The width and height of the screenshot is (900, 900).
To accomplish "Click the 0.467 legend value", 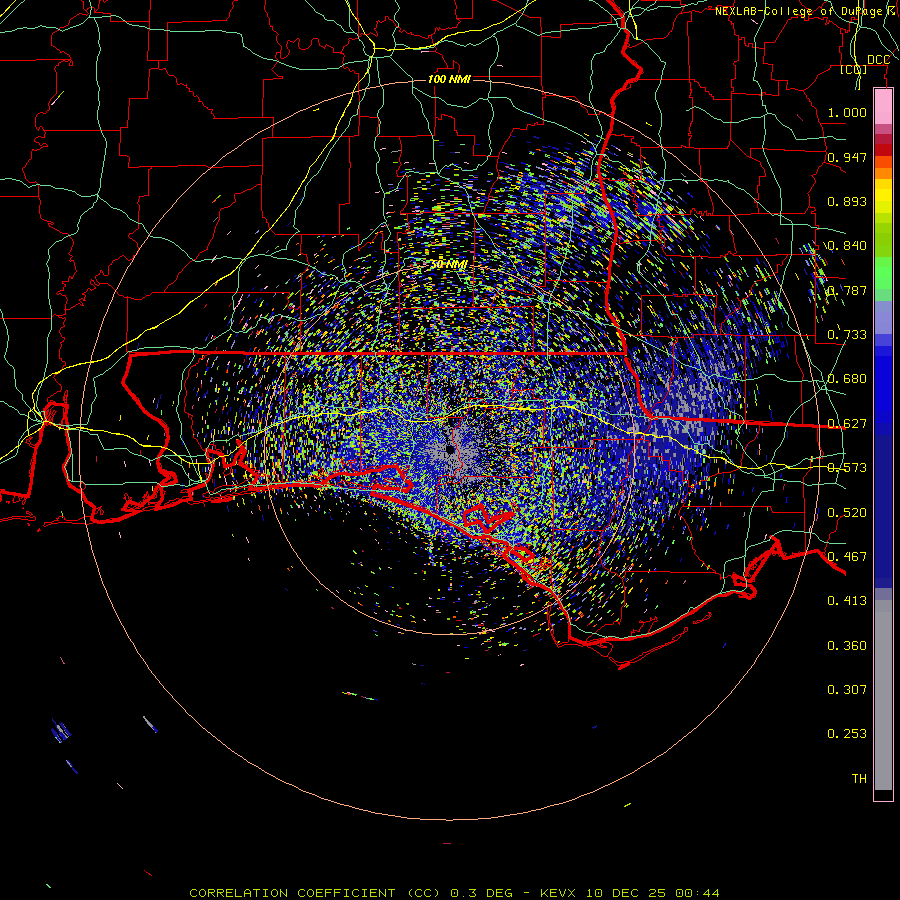I will click(x=847, y=557).
